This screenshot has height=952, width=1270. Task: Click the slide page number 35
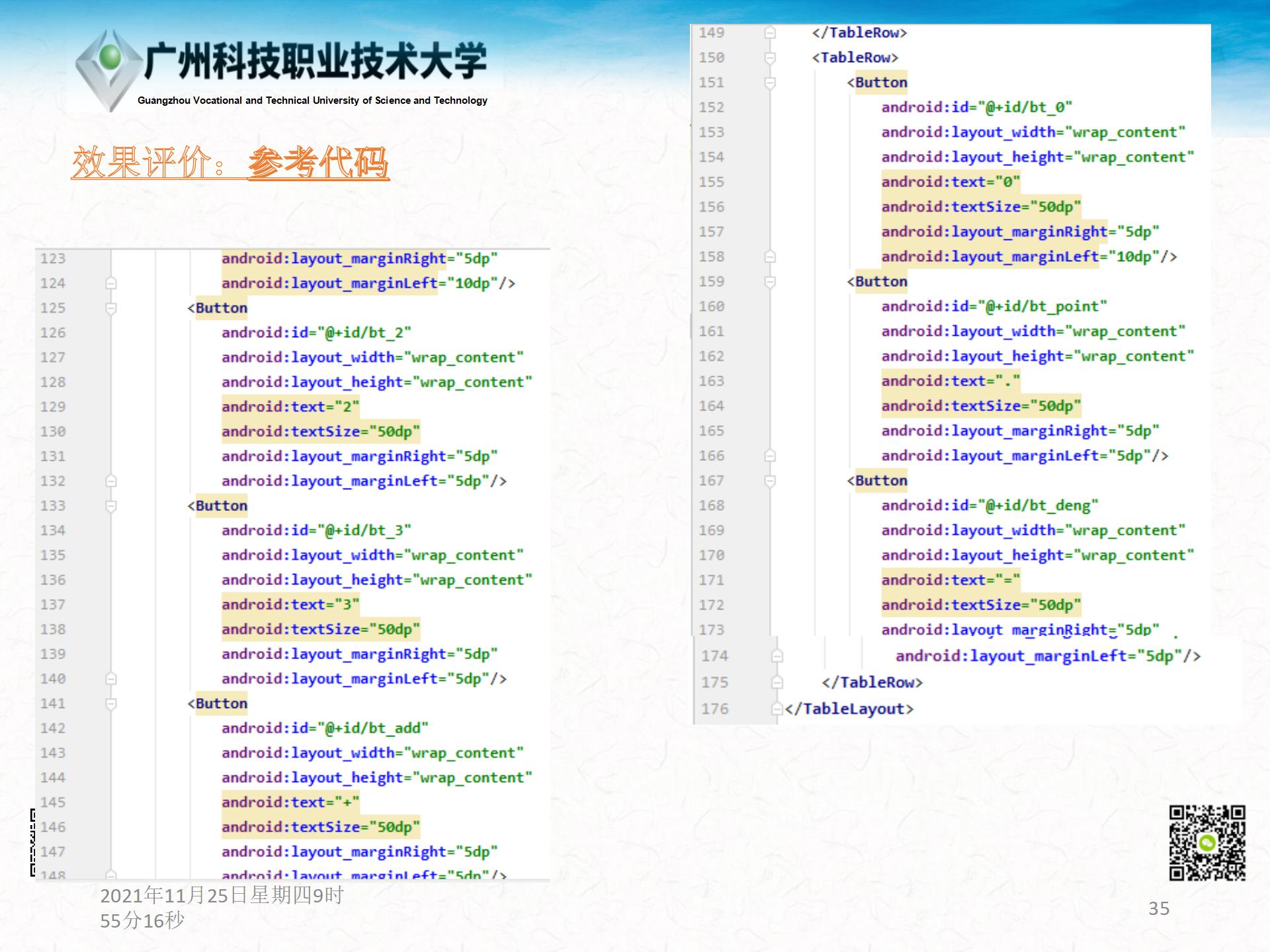[1159, 908]
